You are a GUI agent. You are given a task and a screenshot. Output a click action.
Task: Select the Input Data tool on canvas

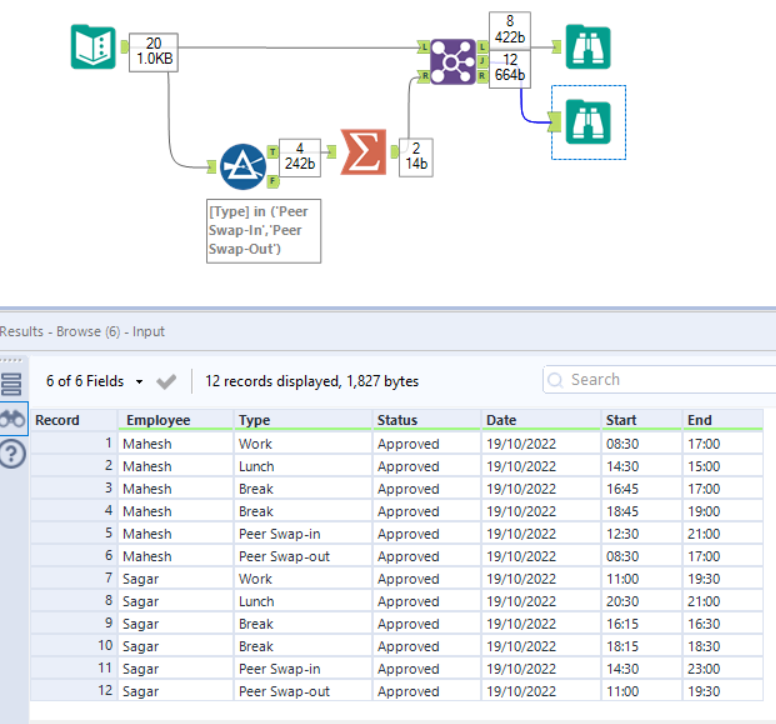pyautogui.click(x=93, y=47)
